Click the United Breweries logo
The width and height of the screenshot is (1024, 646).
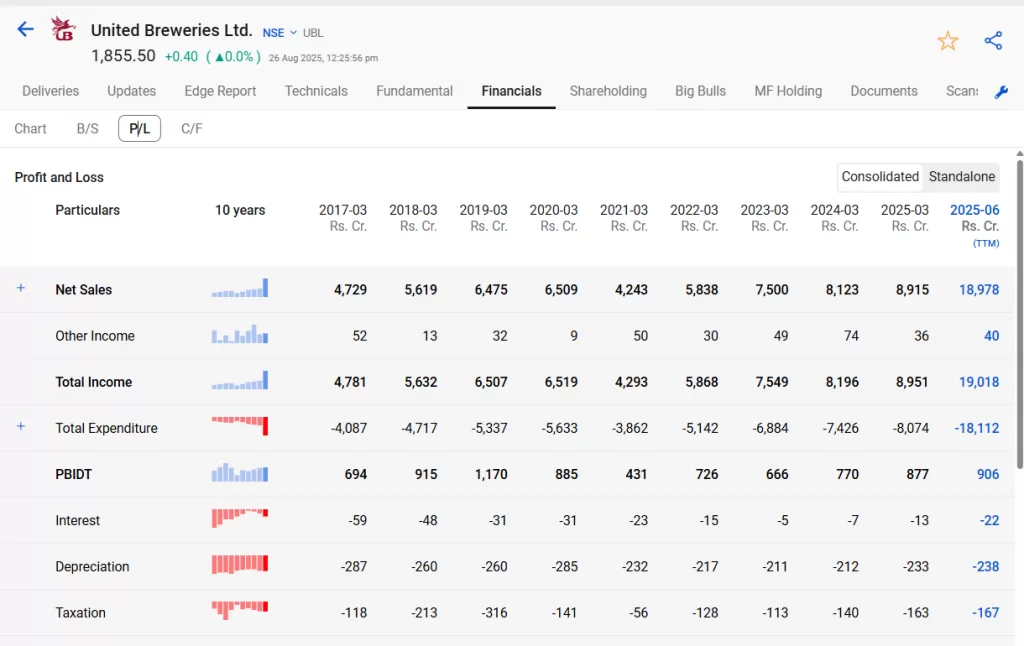coord(63,29)
